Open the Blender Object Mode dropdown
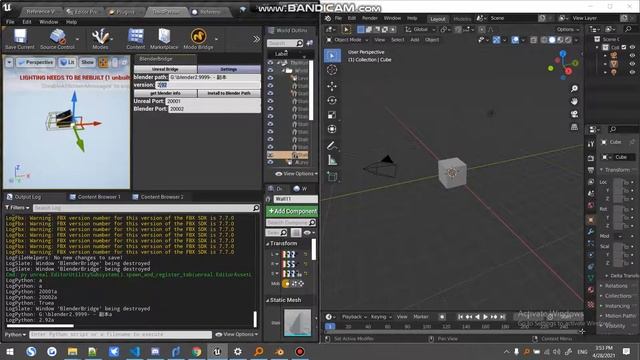Screen dimensions: 640x360 pyautogui.click(x=347, y=40)
